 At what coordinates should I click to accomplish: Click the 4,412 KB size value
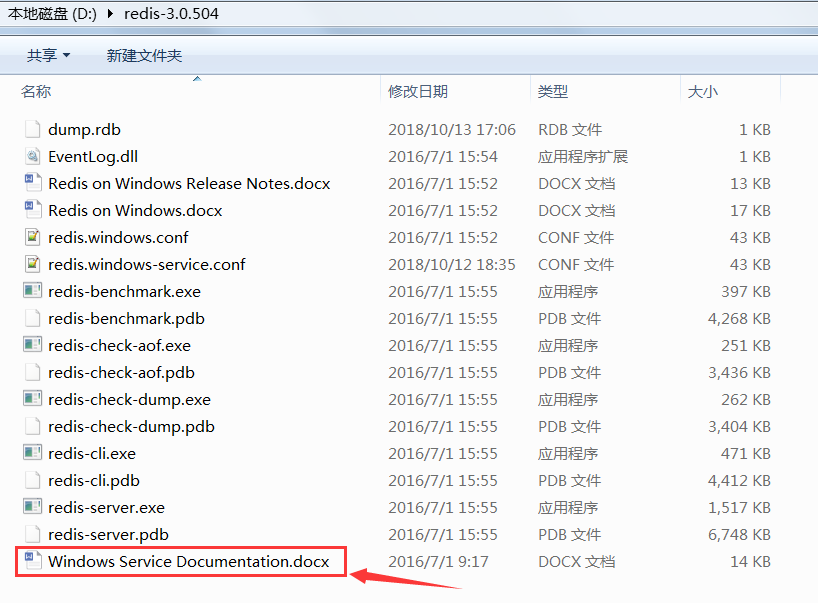pos(739,481)
